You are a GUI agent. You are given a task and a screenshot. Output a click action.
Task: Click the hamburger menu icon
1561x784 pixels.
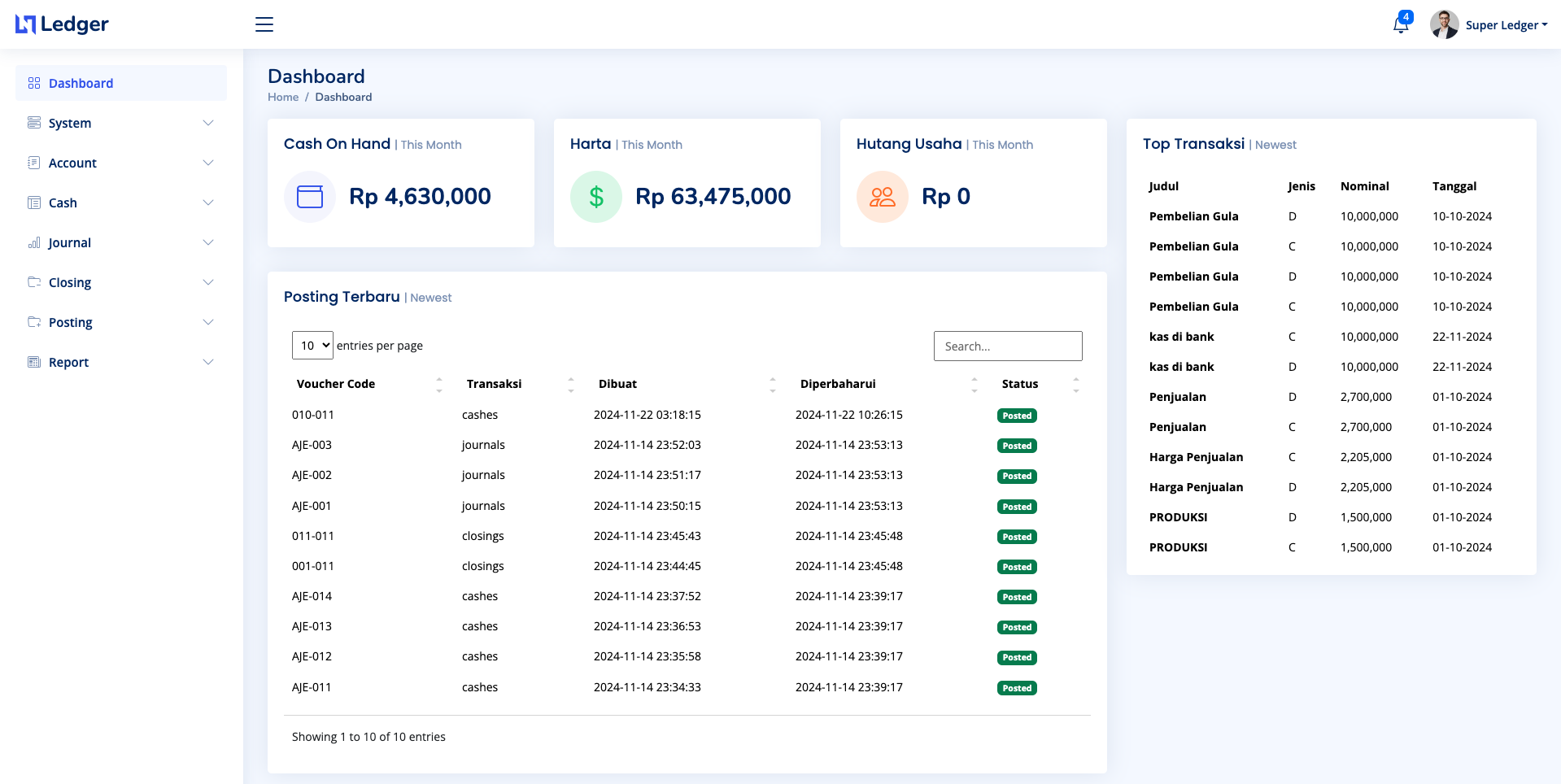point(264,24)
